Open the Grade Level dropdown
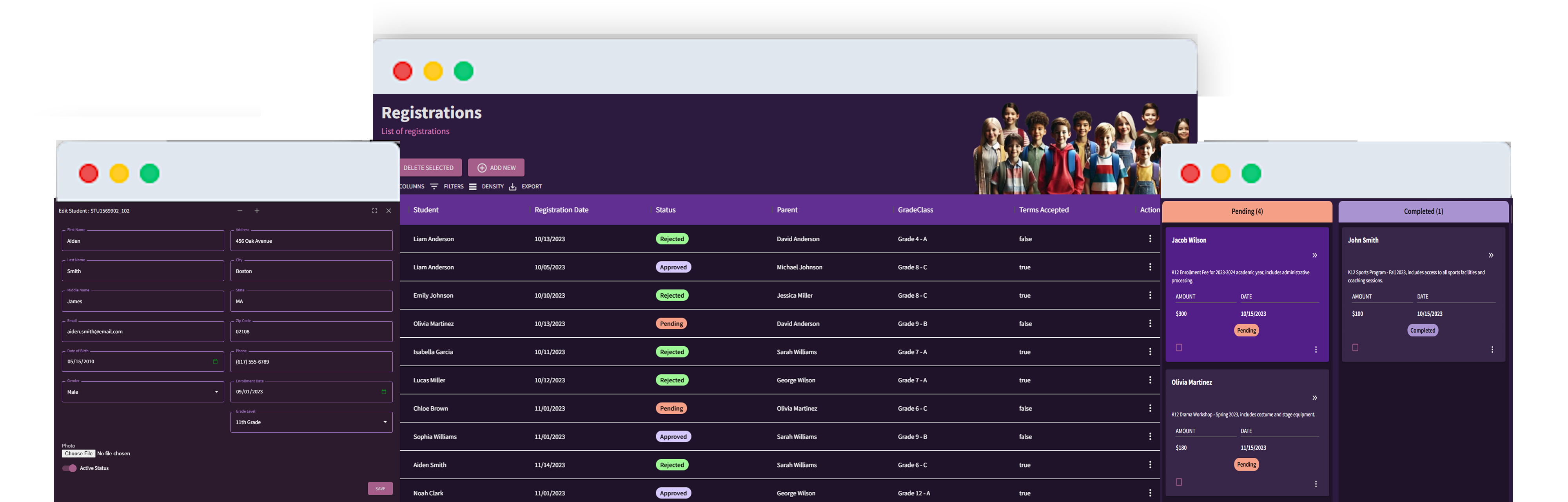The height and width of the screenshot is (502, 1568). pos(311,422)
